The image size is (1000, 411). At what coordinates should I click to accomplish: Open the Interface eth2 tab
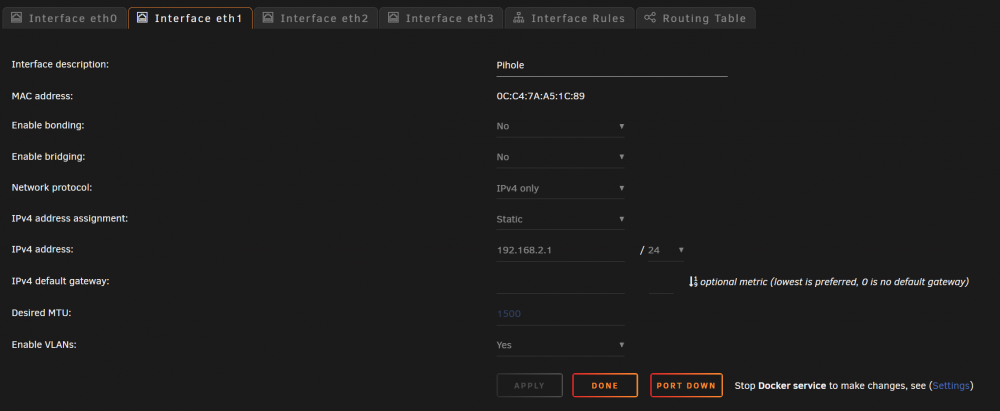(x=316, y=19)
